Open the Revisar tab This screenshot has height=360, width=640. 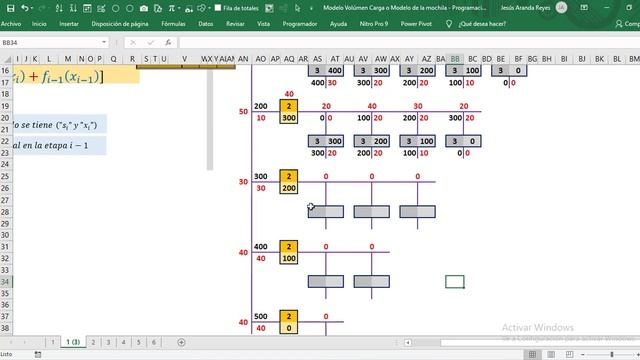[236, 24]
